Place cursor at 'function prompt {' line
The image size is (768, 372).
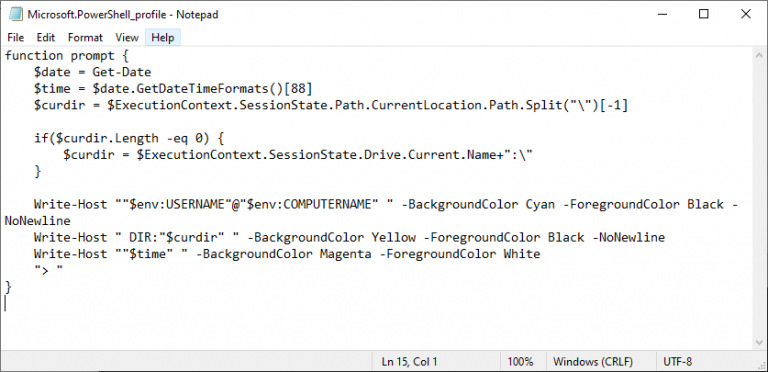[67, 55]
